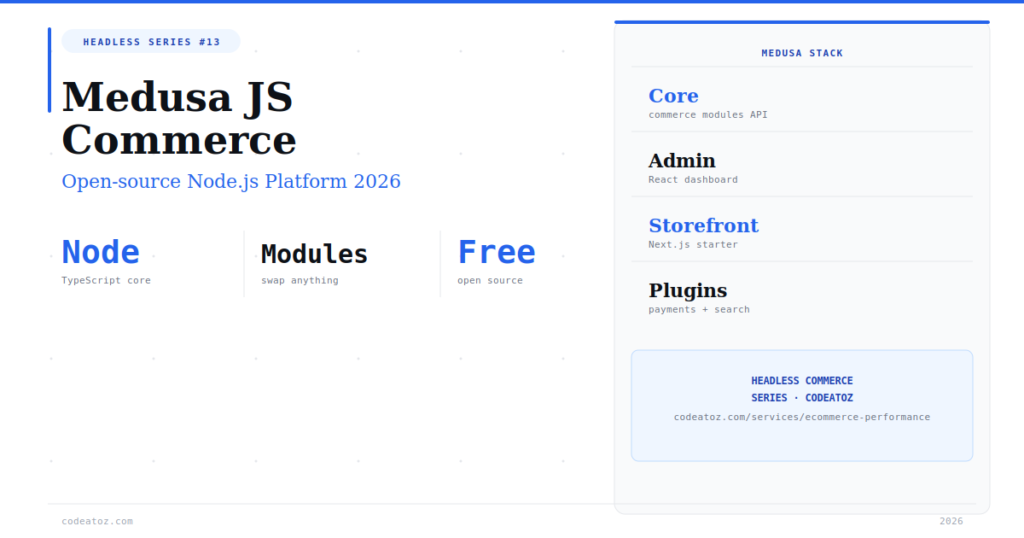
Task: Click the Next.js starter description
Action: 693,244
